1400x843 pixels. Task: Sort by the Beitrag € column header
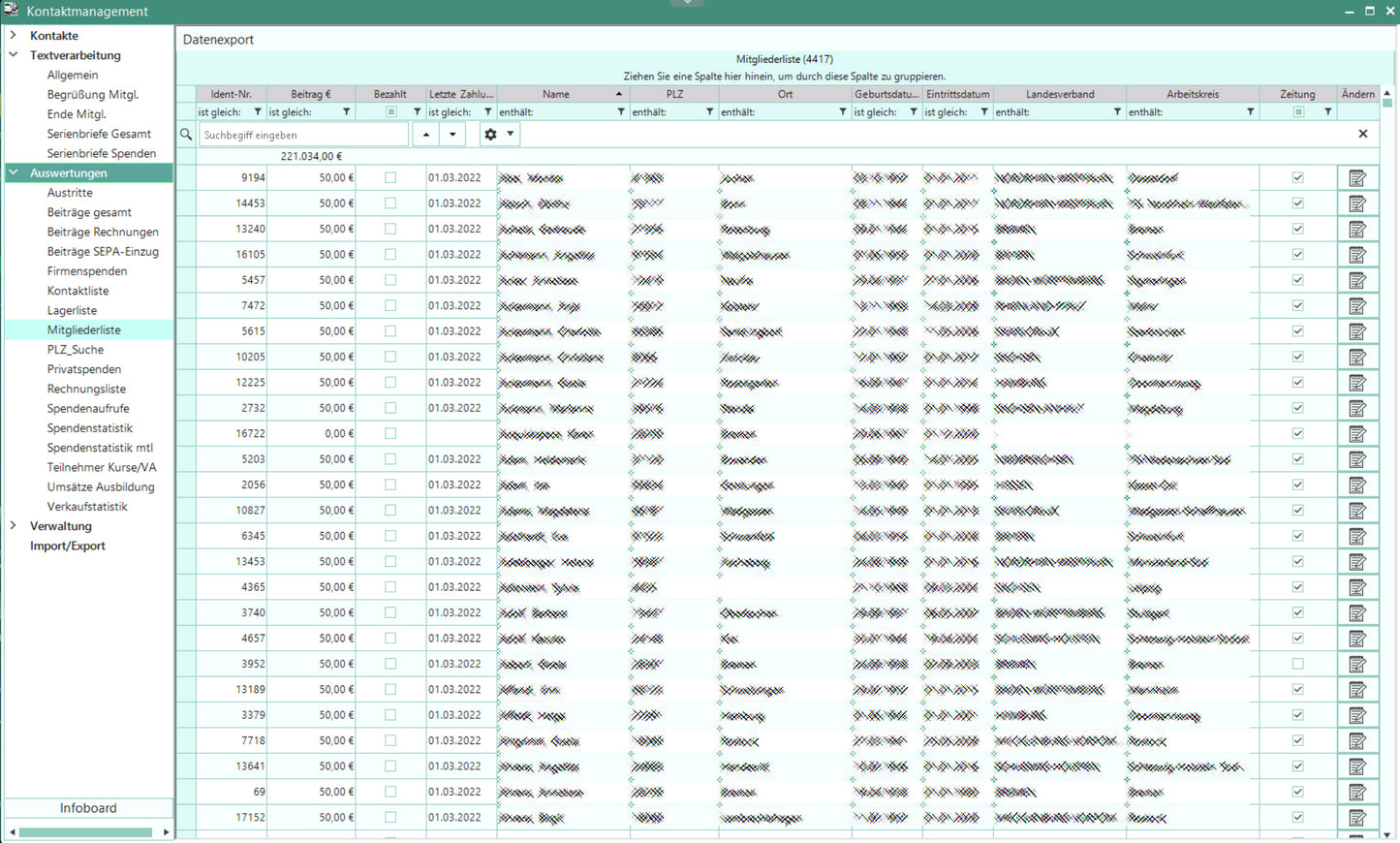[310, 94]
